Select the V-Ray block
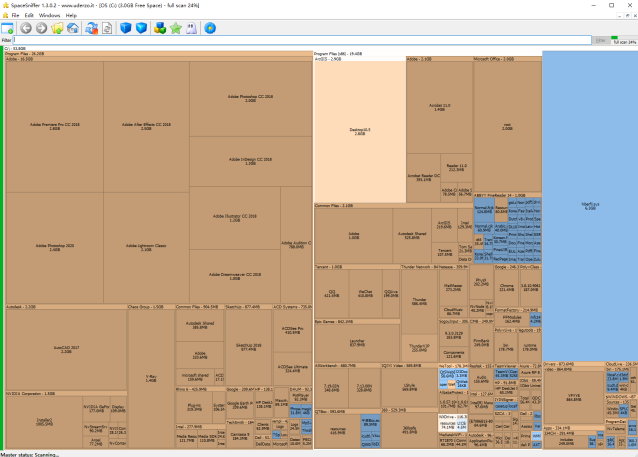Image resolution: width=638 pixels, height=457 pixels. point(151,378)
